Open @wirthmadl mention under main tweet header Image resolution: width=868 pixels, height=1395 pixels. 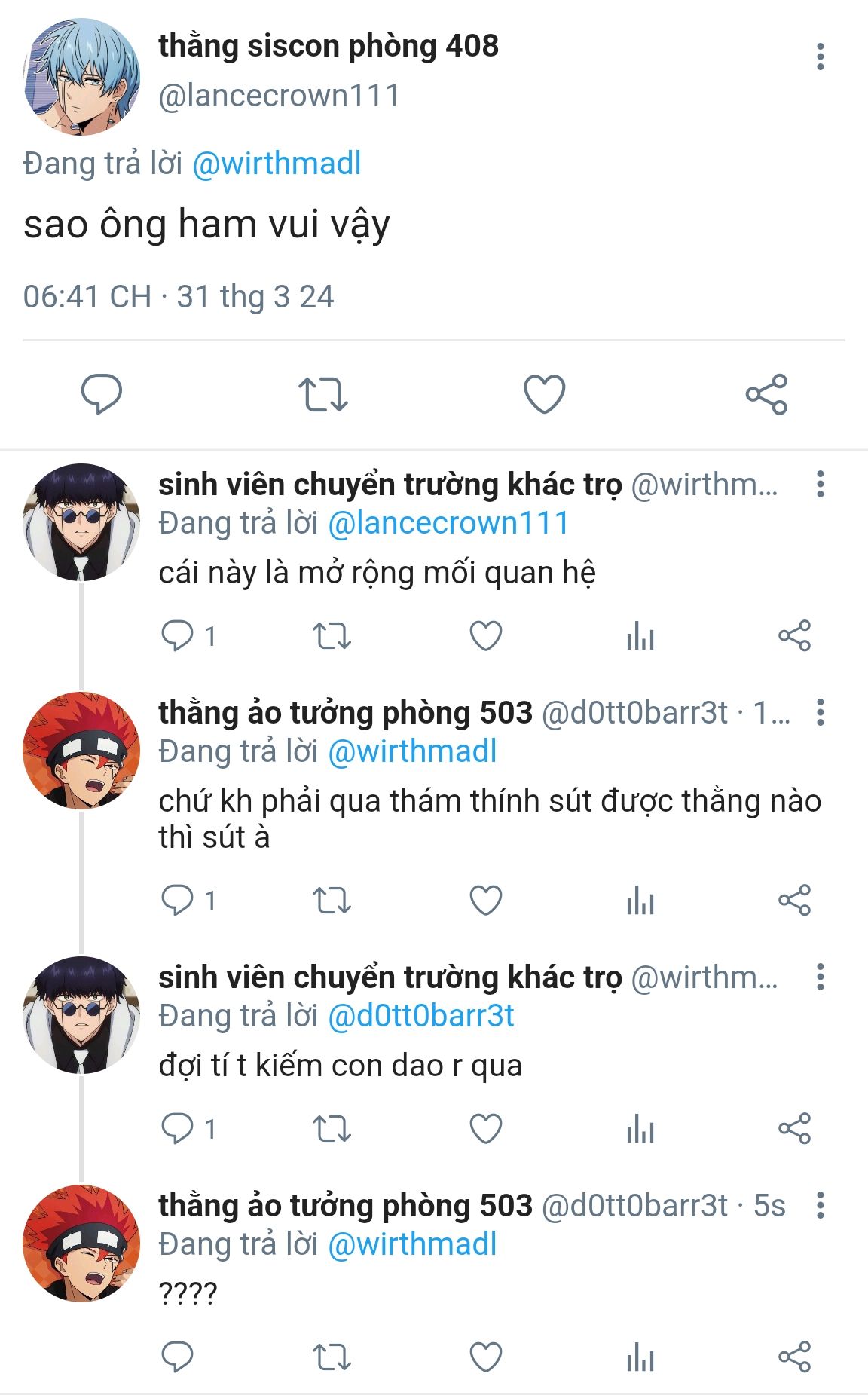pos(277,164)
